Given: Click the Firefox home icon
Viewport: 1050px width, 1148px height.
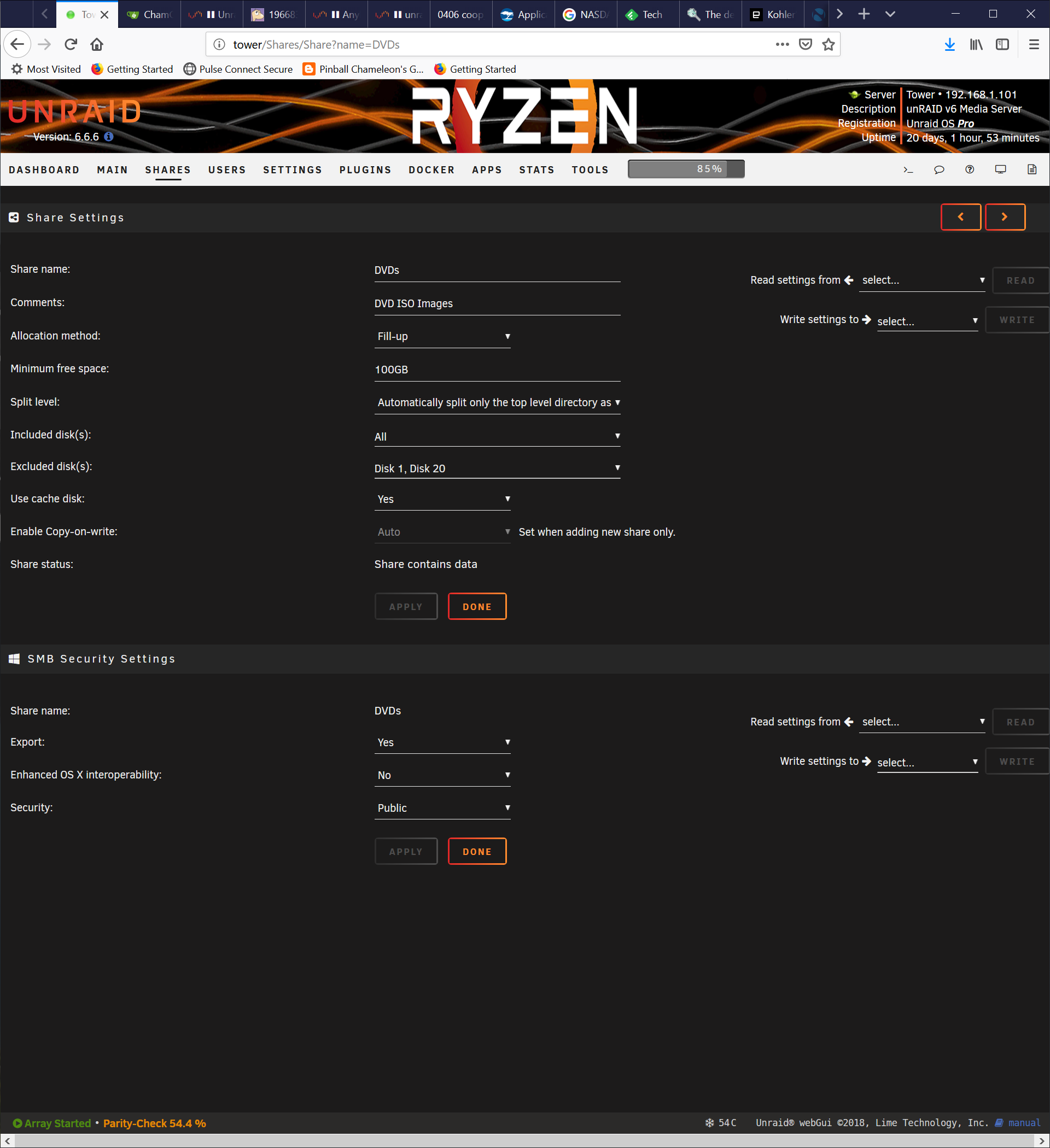Looking at the screenshot, I should (x=97, y=44).
